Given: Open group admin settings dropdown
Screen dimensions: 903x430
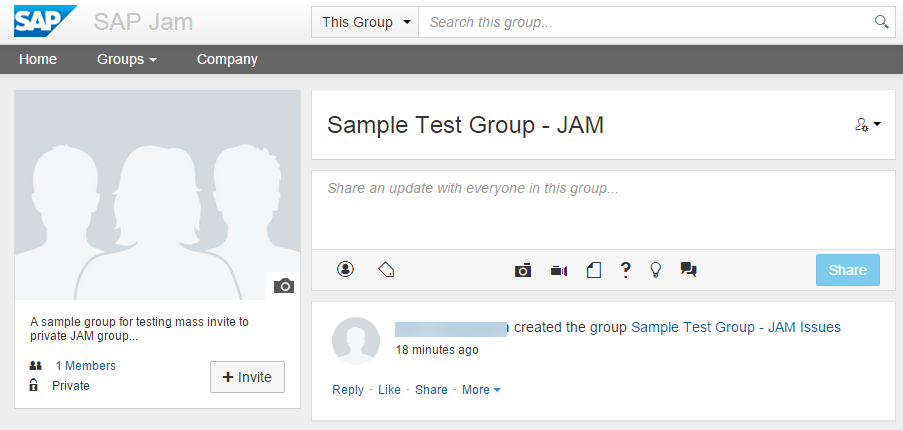Looking at the screenshot, I should pyautogui.click(x=867, y=124).
